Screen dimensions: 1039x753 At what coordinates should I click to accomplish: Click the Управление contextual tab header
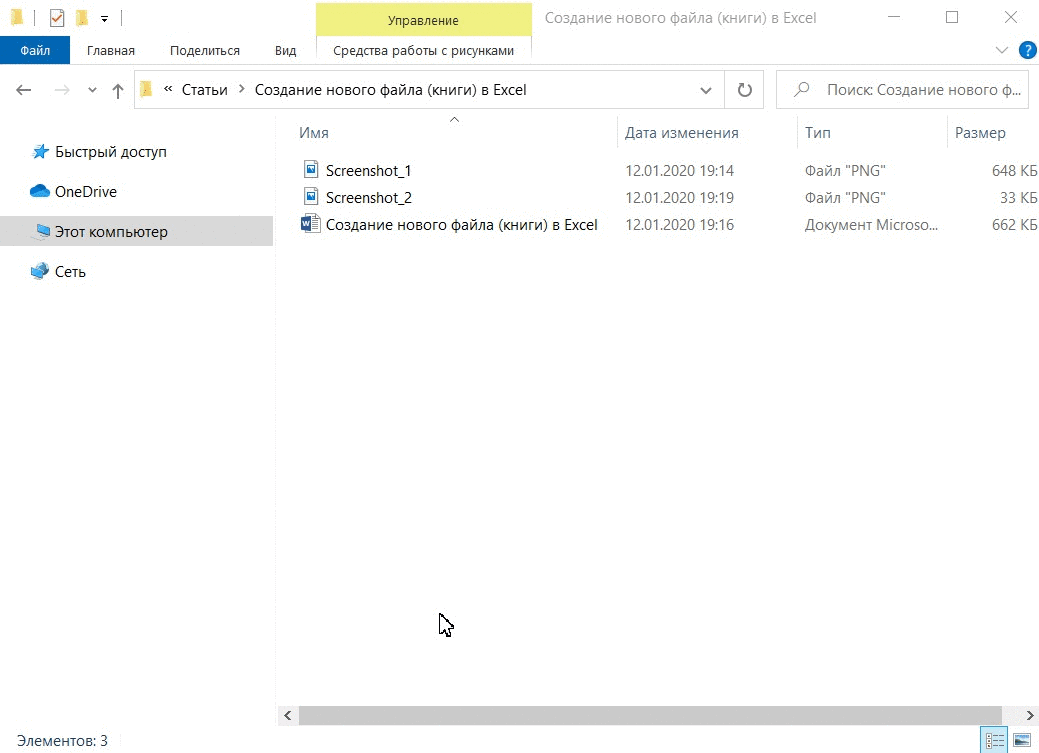pyautogui.click(x=423, y=20)
